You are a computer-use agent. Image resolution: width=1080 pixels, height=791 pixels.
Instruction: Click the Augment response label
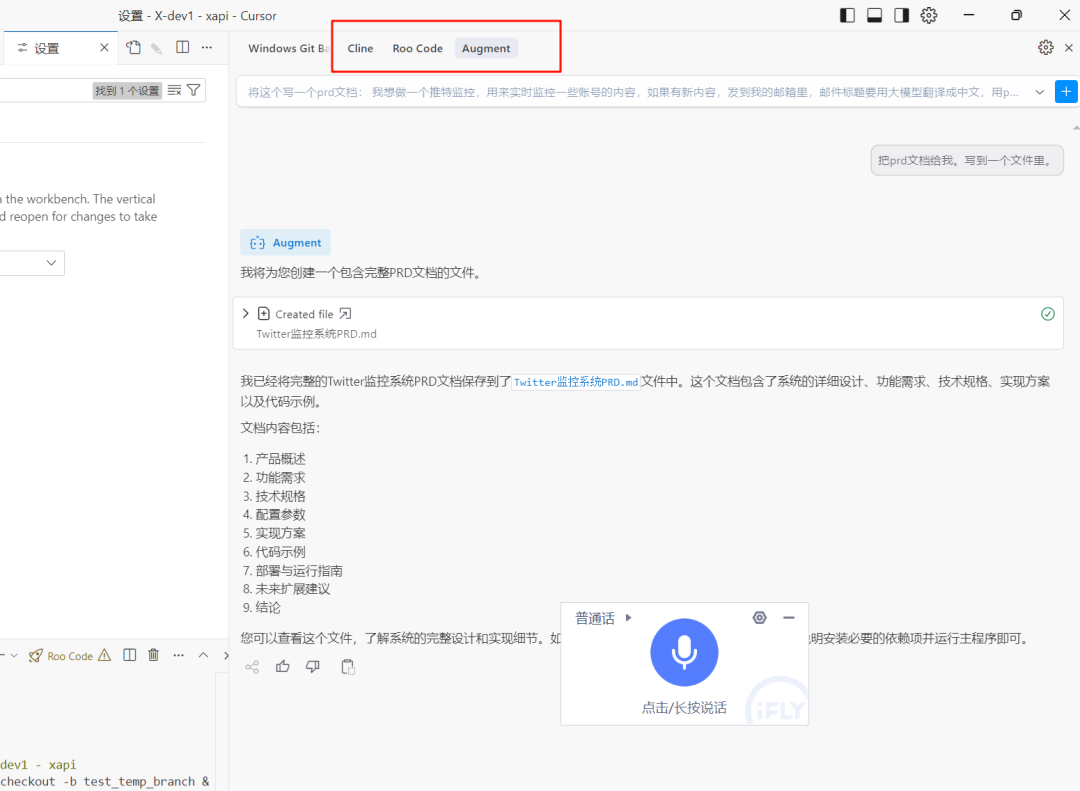[x=286, y=243]
